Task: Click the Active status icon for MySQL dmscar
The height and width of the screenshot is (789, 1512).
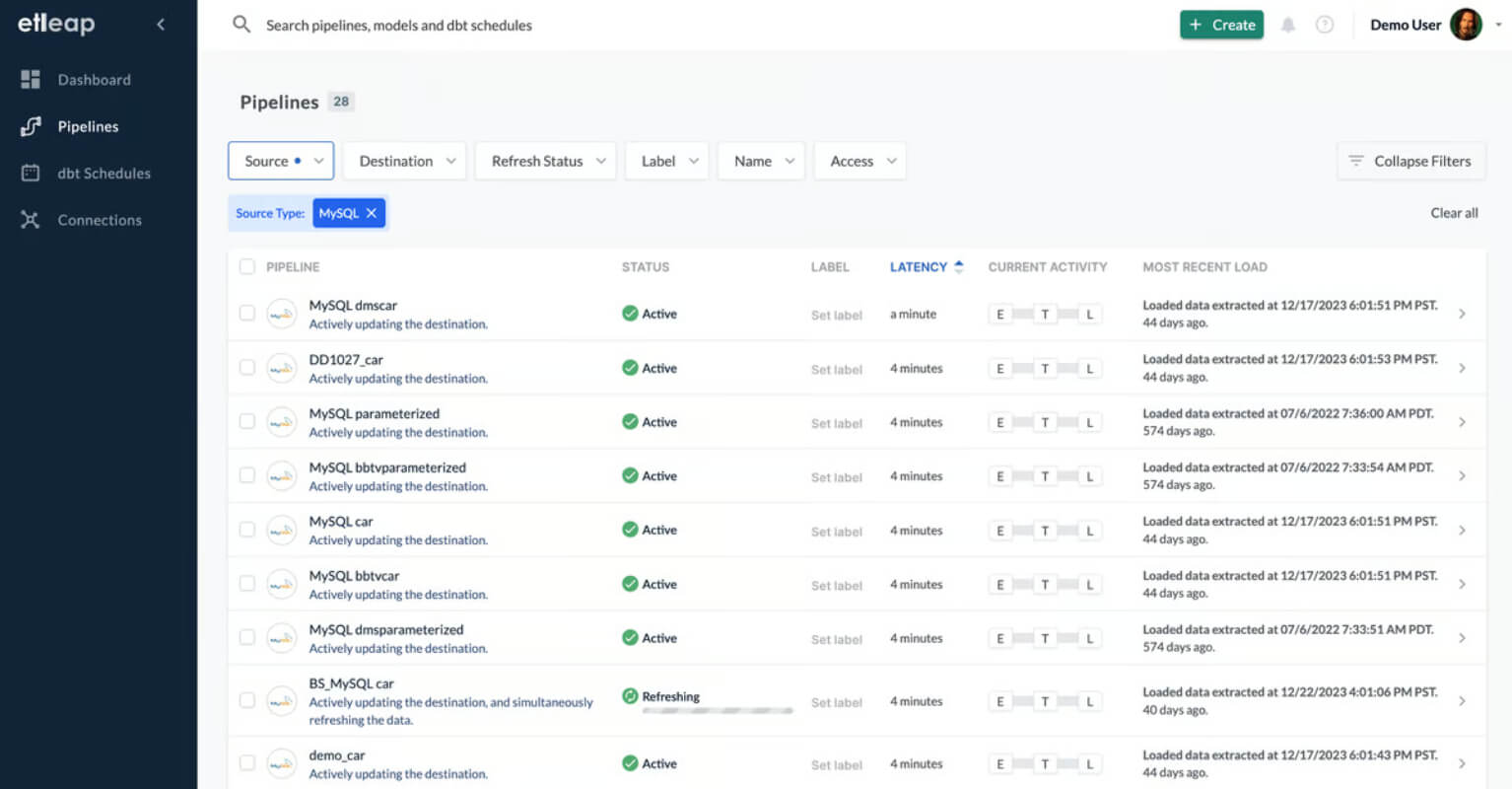Action: [630, 314]
